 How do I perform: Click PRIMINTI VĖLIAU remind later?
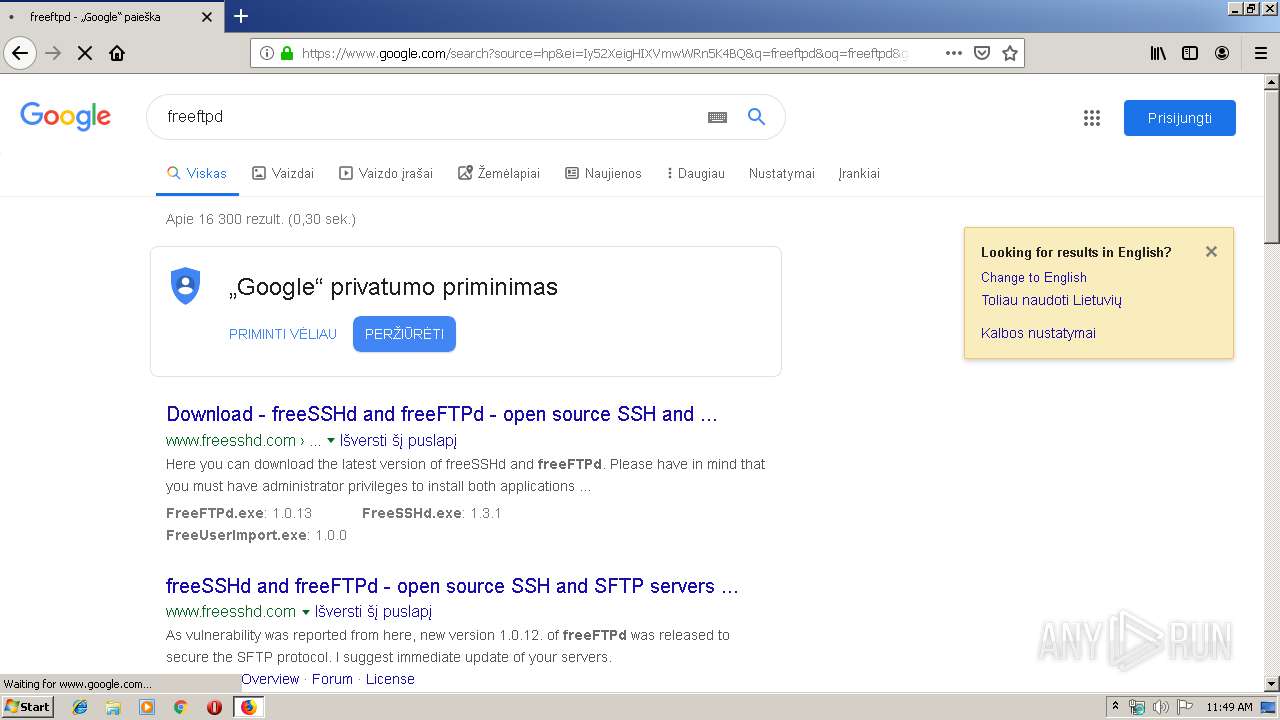point(283,334)
